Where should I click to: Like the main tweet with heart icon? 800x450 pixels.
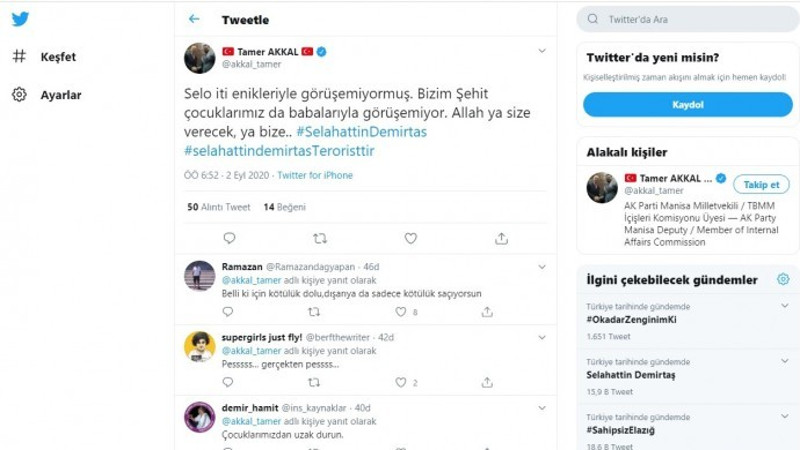(x=410, y=238)
